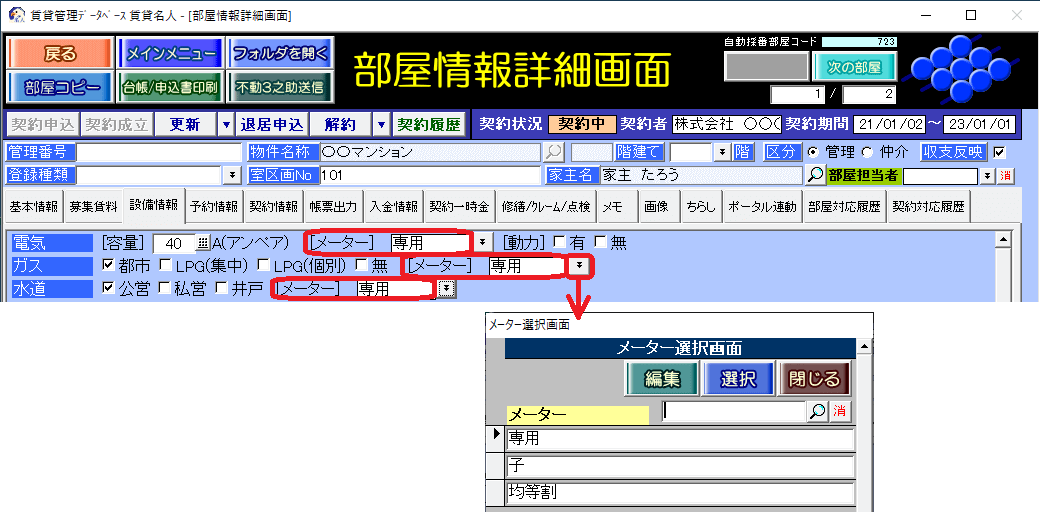Click the search magnifier in メーター選択画面
1040x512 pixels.
817,411
